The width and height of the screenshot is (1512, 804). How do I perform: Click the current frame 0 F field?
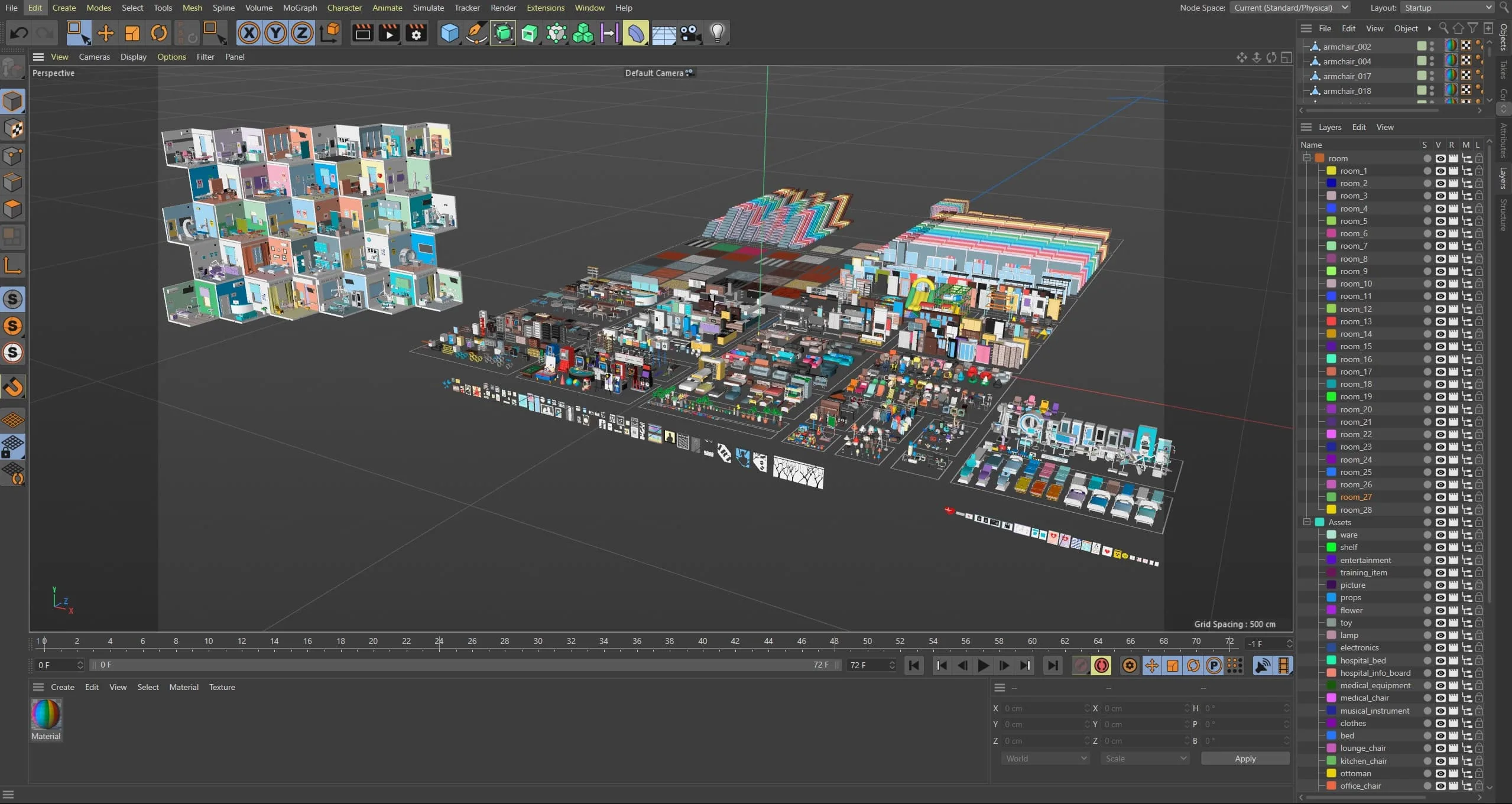click(59, 665)
